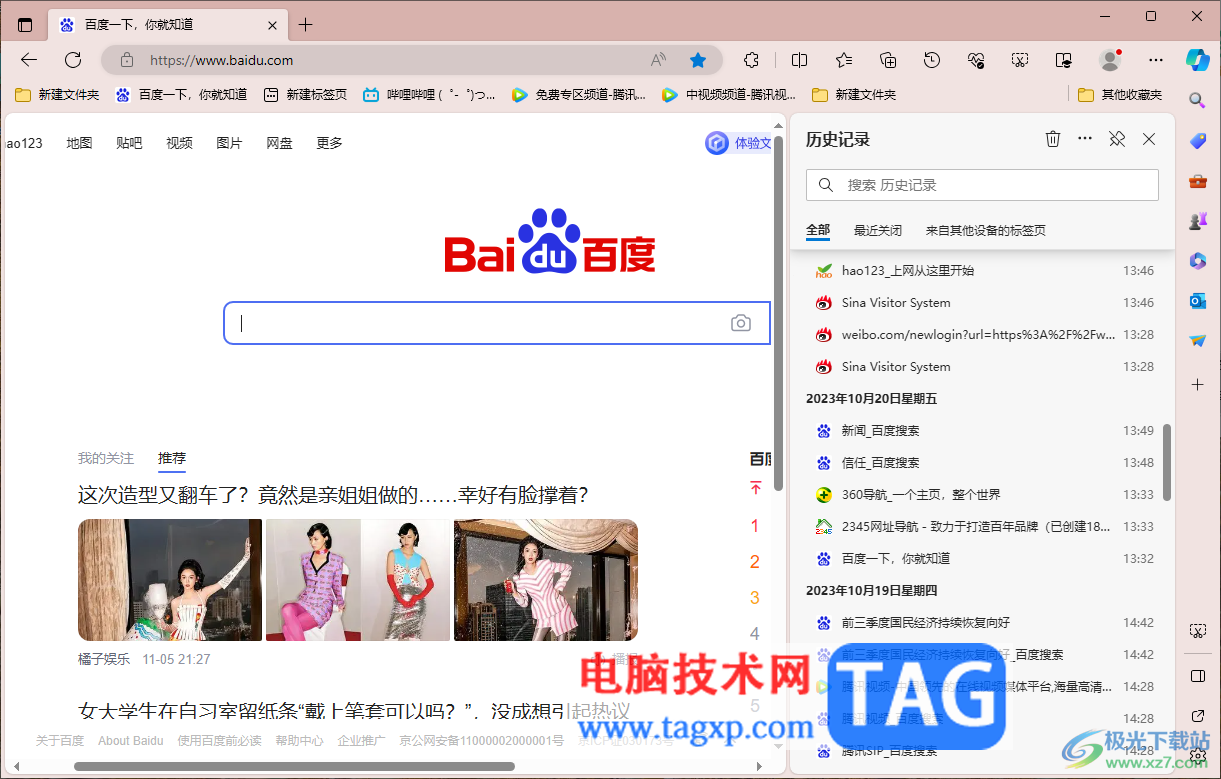Viewport: 1221px width, 779px height.
Task: Open sidebar search magnifier icon
Action: tap(1197, 101)
